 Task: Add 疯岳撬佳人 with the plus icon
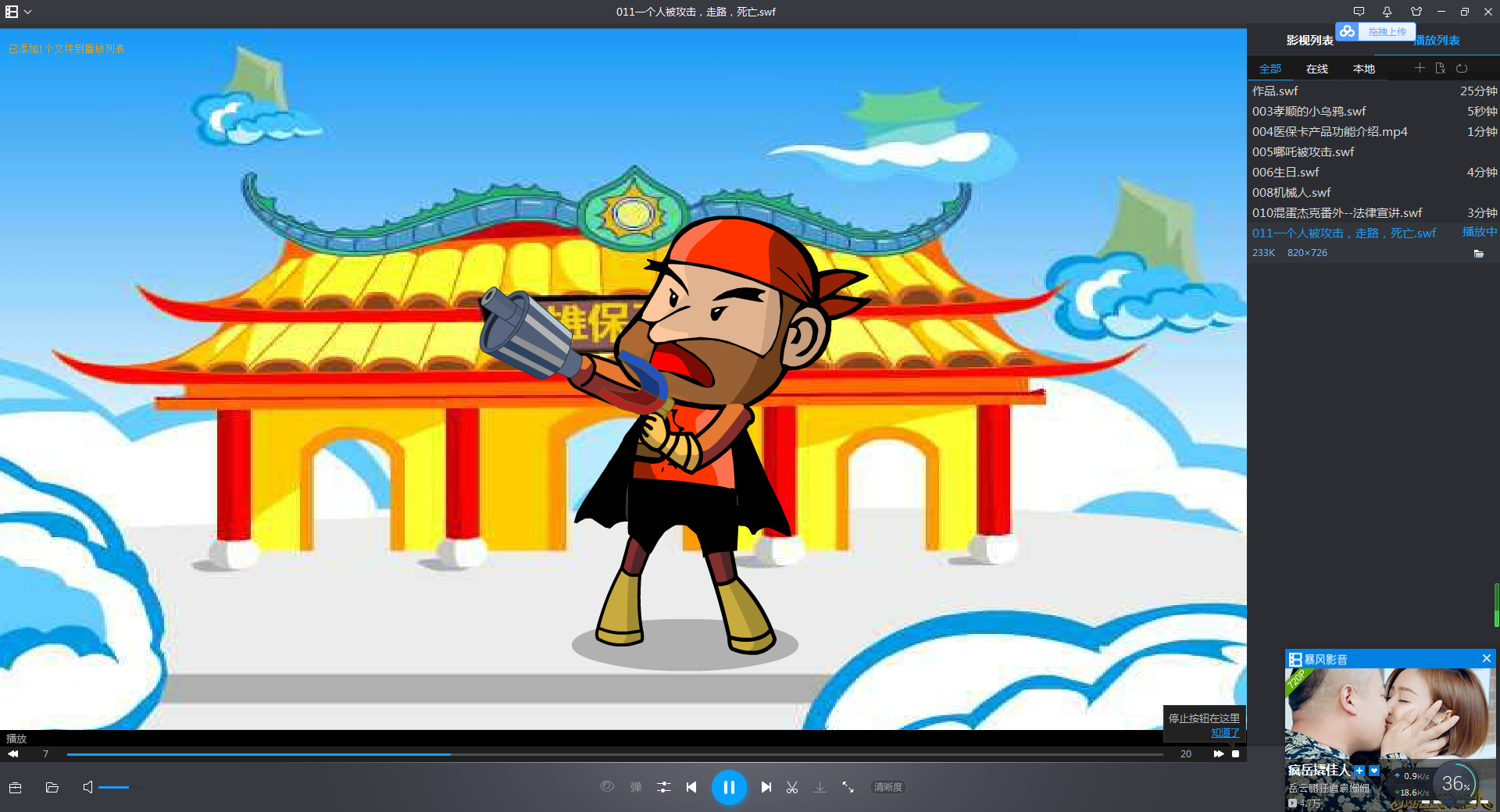[1359, 771]
